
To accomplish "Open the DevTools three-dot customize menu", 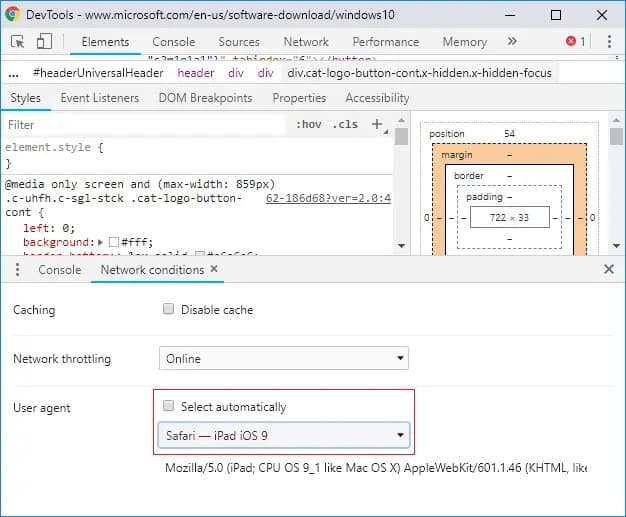I will 609,42.
